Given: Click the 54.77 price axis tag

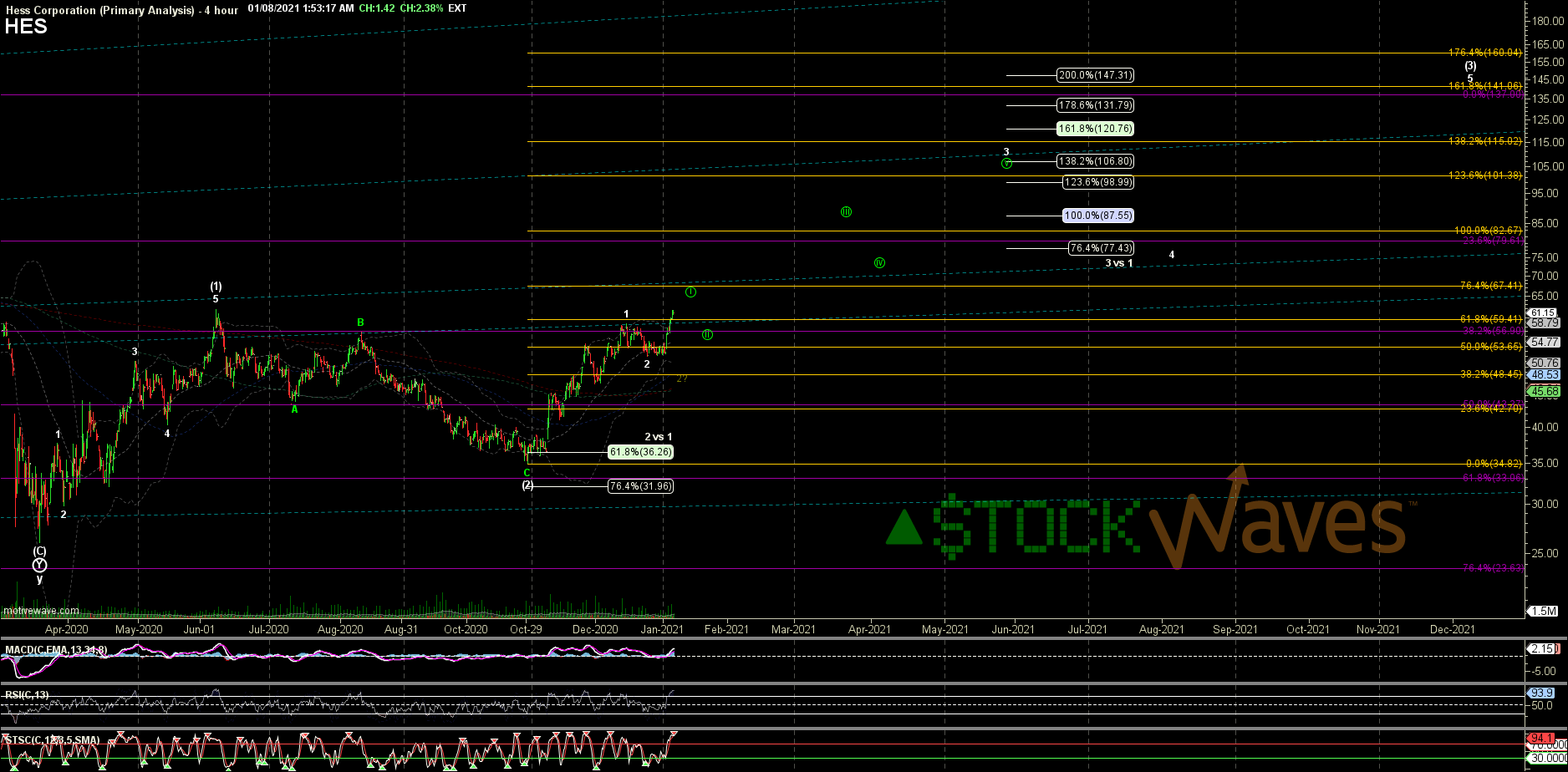Looking at the screenshot, I should (1543, 342).
